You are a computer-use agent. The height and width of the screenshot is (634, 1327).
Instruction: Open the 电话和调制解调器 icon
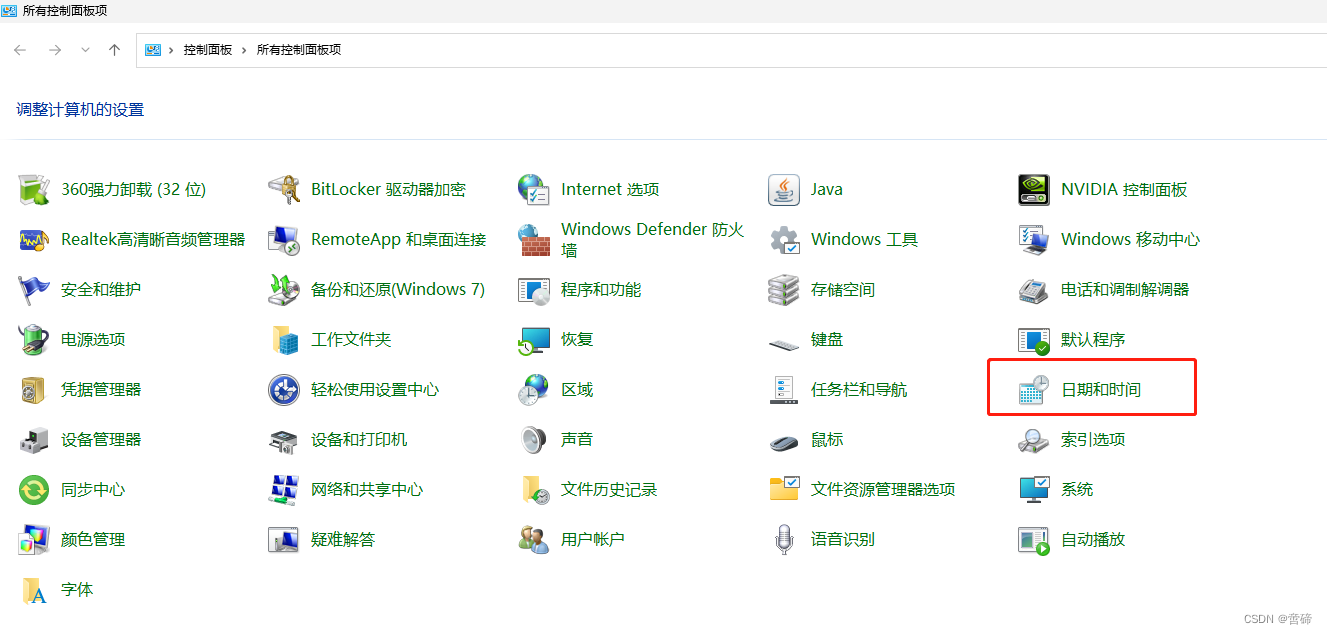[x=1034, y=289]
